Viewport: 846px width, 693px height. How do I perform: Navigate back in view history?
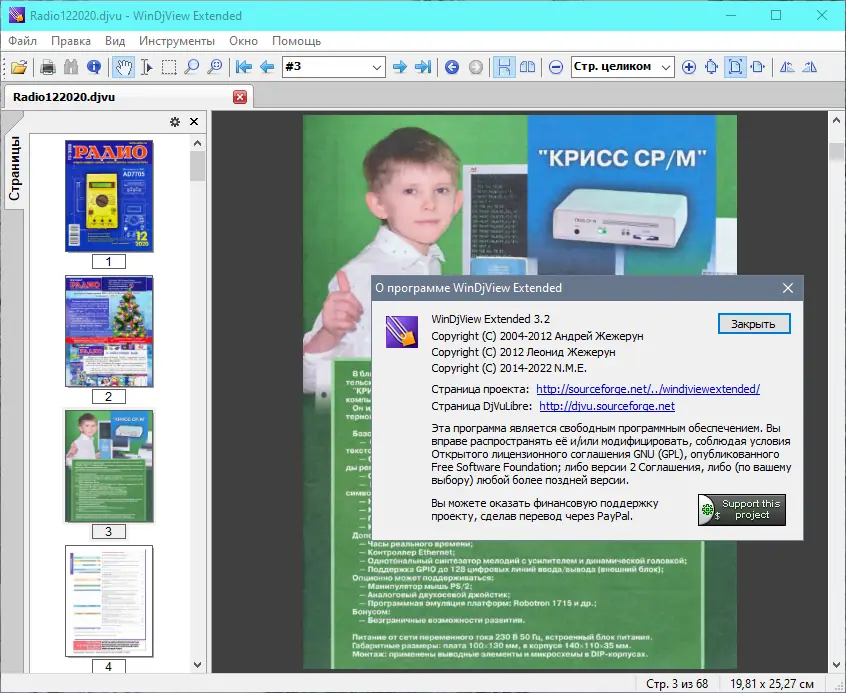pos(452,67)
